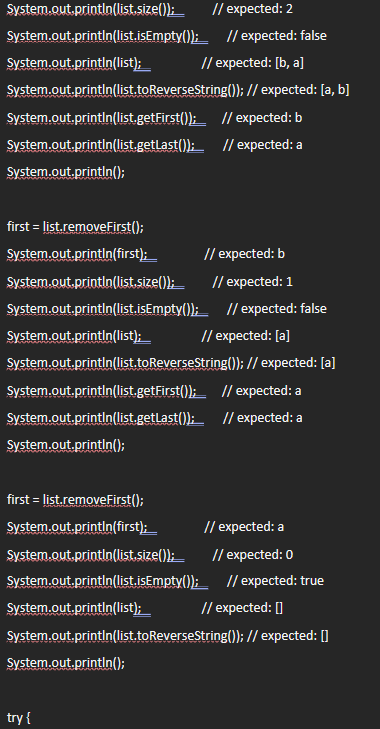Click the first "first = list.removeFirst();" statement
This screenshot has width=380, height=729.
coord(75,227)
